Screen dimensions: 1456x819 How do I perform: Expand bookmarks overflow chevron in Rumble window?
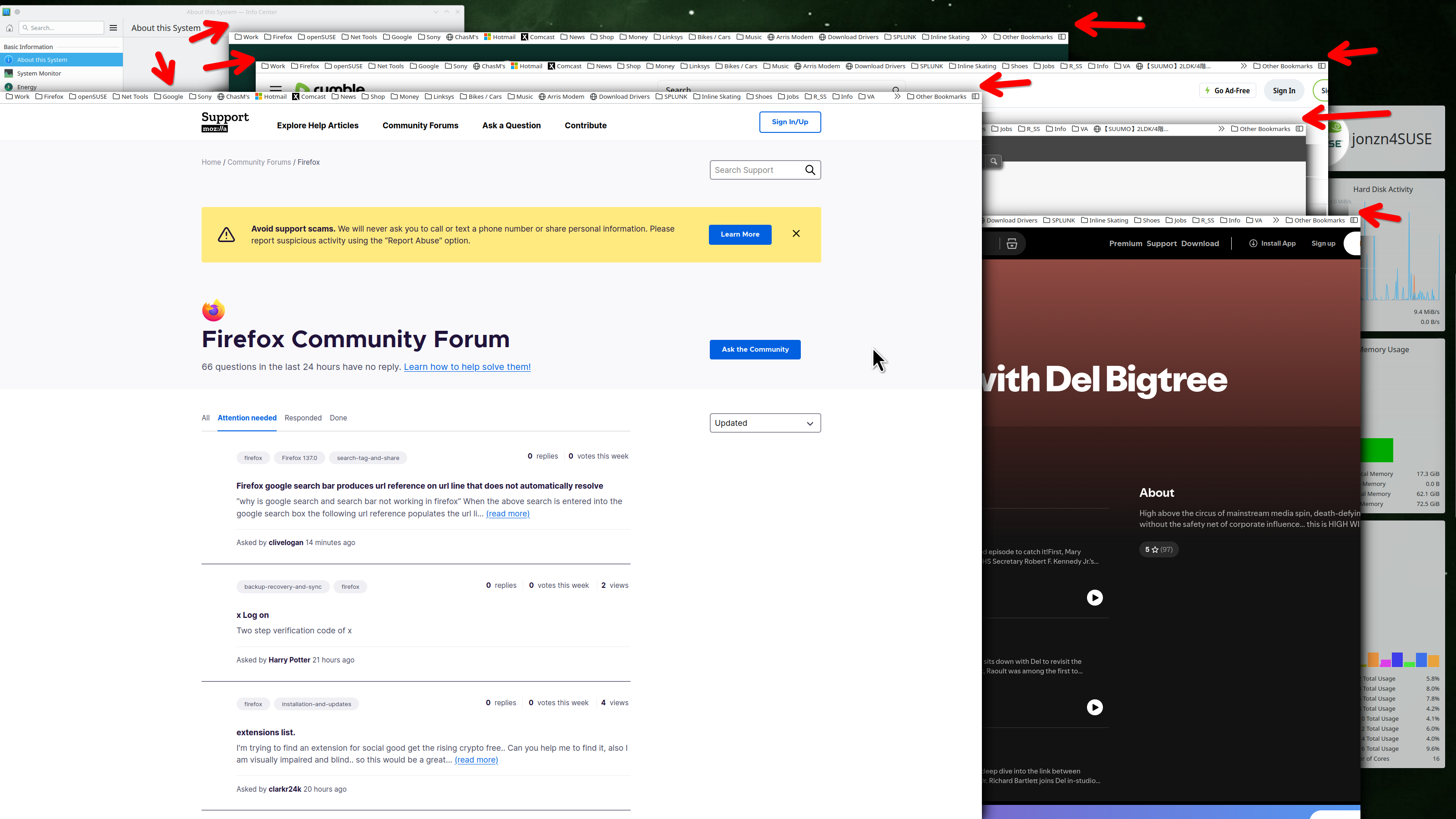[x=1244, y=66]
